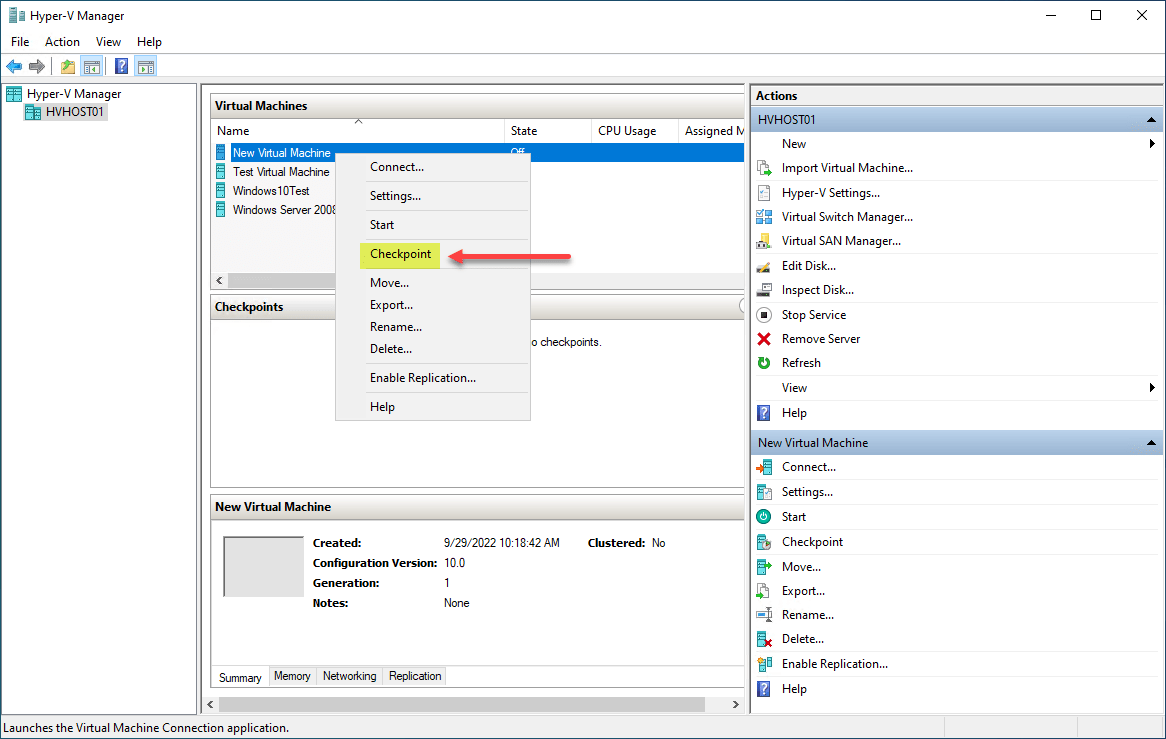Toggle the Show/Hide Action Pane toolbar icon
Viewport: 1166px width, 739px height.
(146, 67)
